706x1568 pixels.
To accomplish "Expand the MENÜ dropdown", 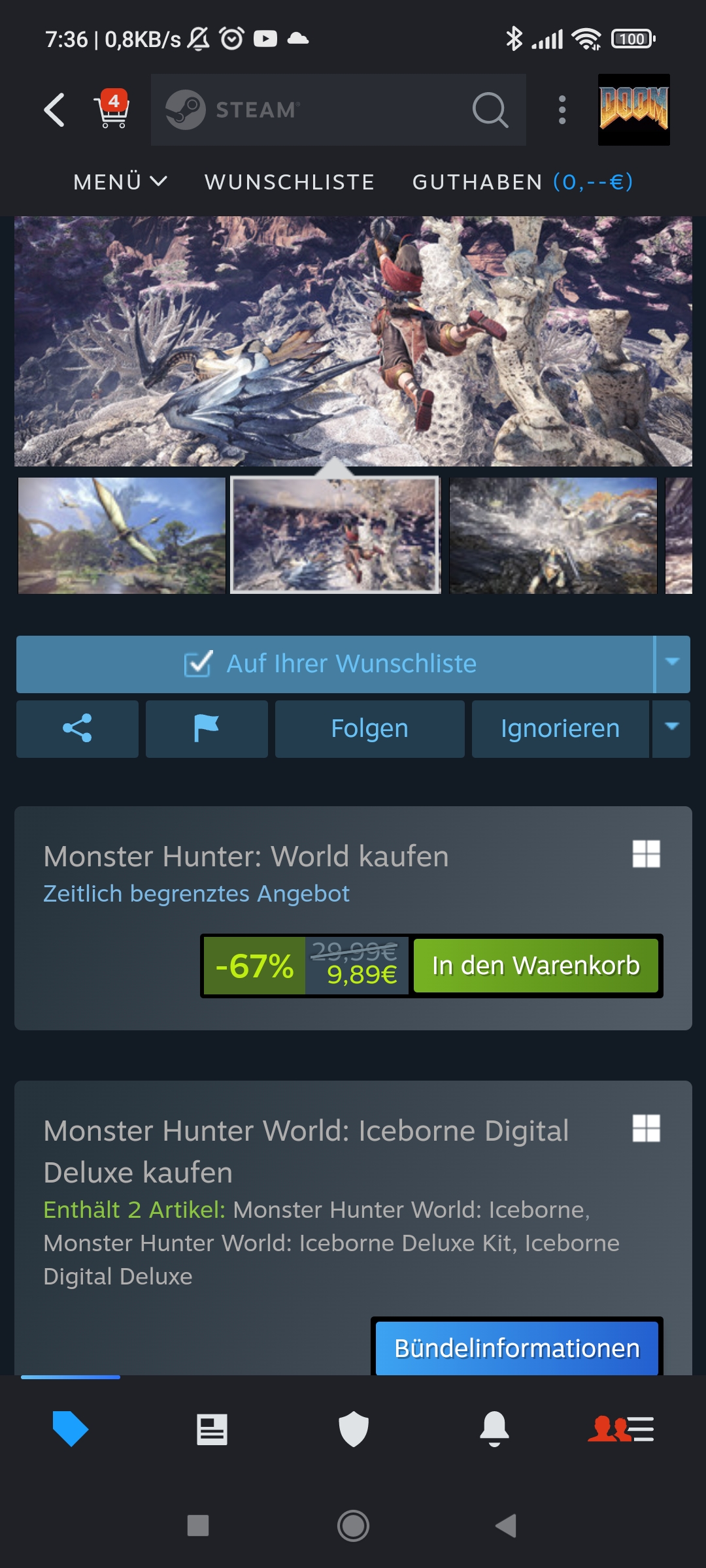I will (x=120, y=182).
